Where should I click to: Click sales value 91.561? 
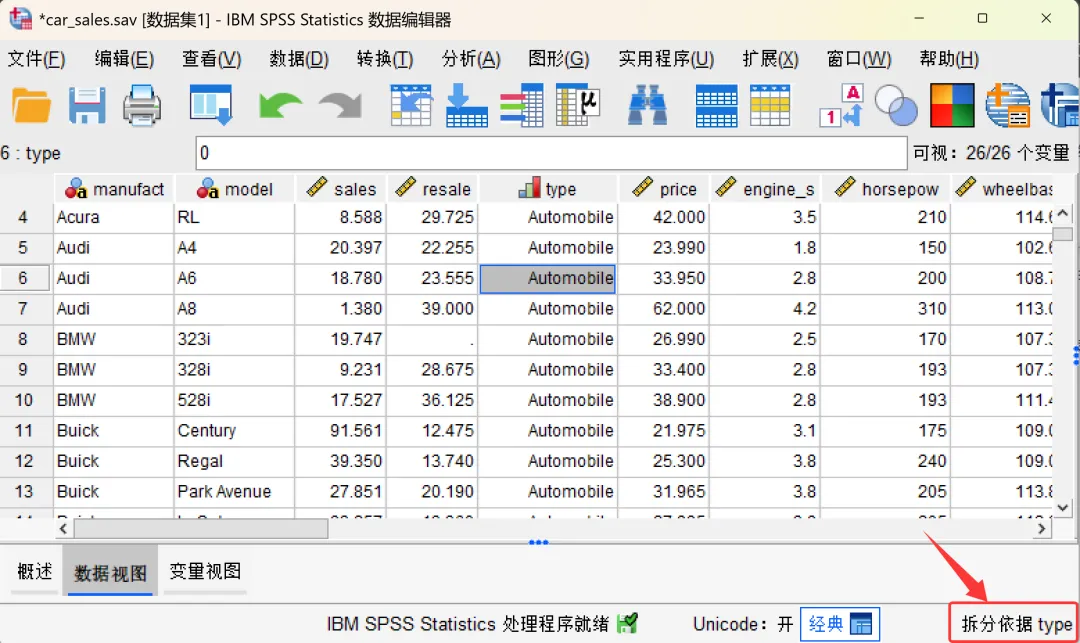341,431
